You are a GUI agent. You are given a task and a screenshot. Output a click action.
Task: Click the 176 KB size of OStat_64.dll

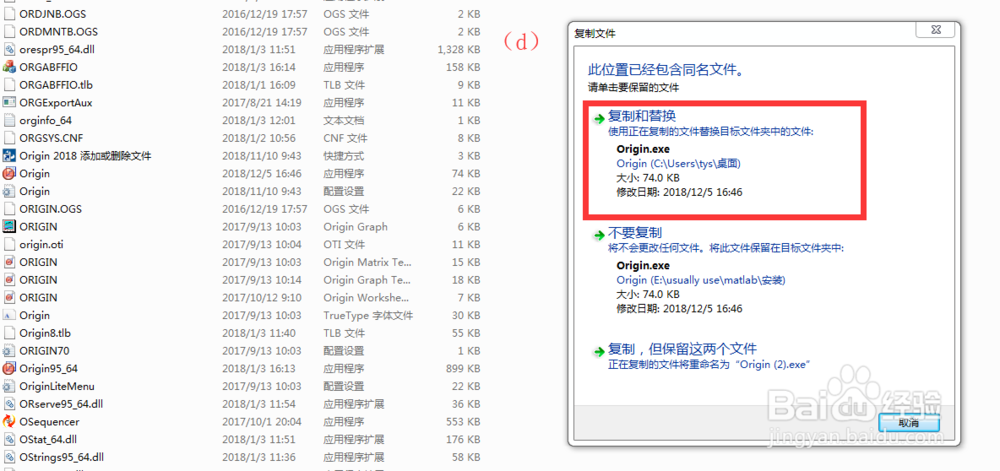point(463,439)
